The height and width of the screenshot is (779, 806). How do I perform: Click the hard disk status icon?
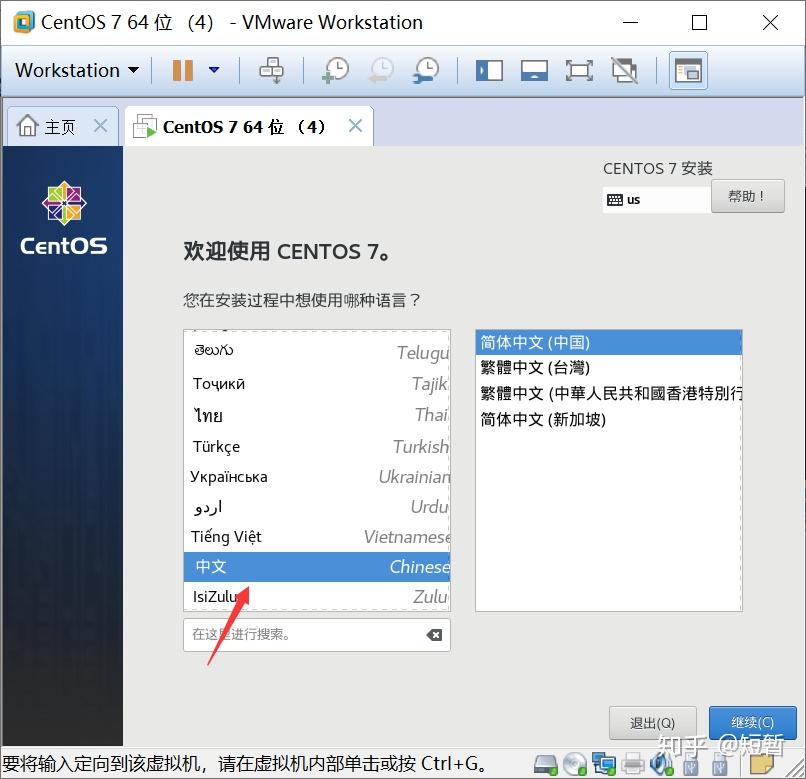(x=545, y=765)
